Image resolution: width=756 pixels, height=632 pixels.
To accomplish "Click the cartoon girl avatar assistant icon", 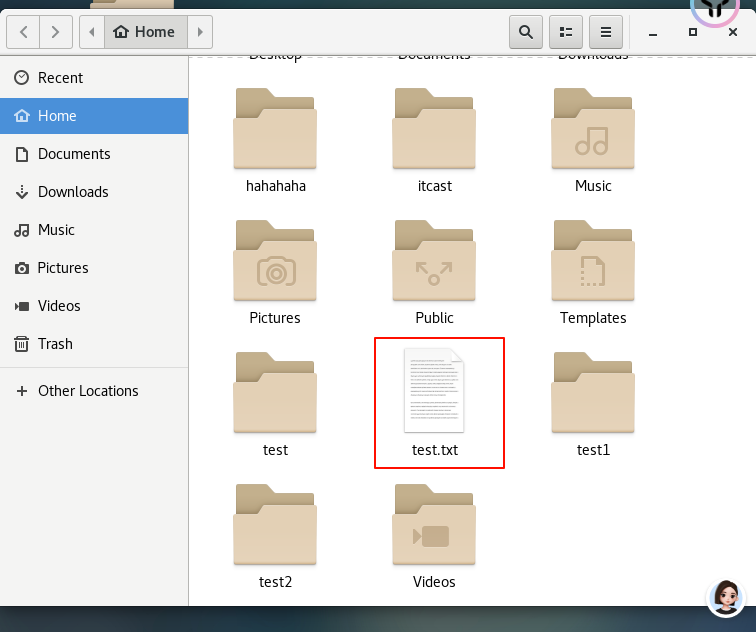I will pos(726,598).
